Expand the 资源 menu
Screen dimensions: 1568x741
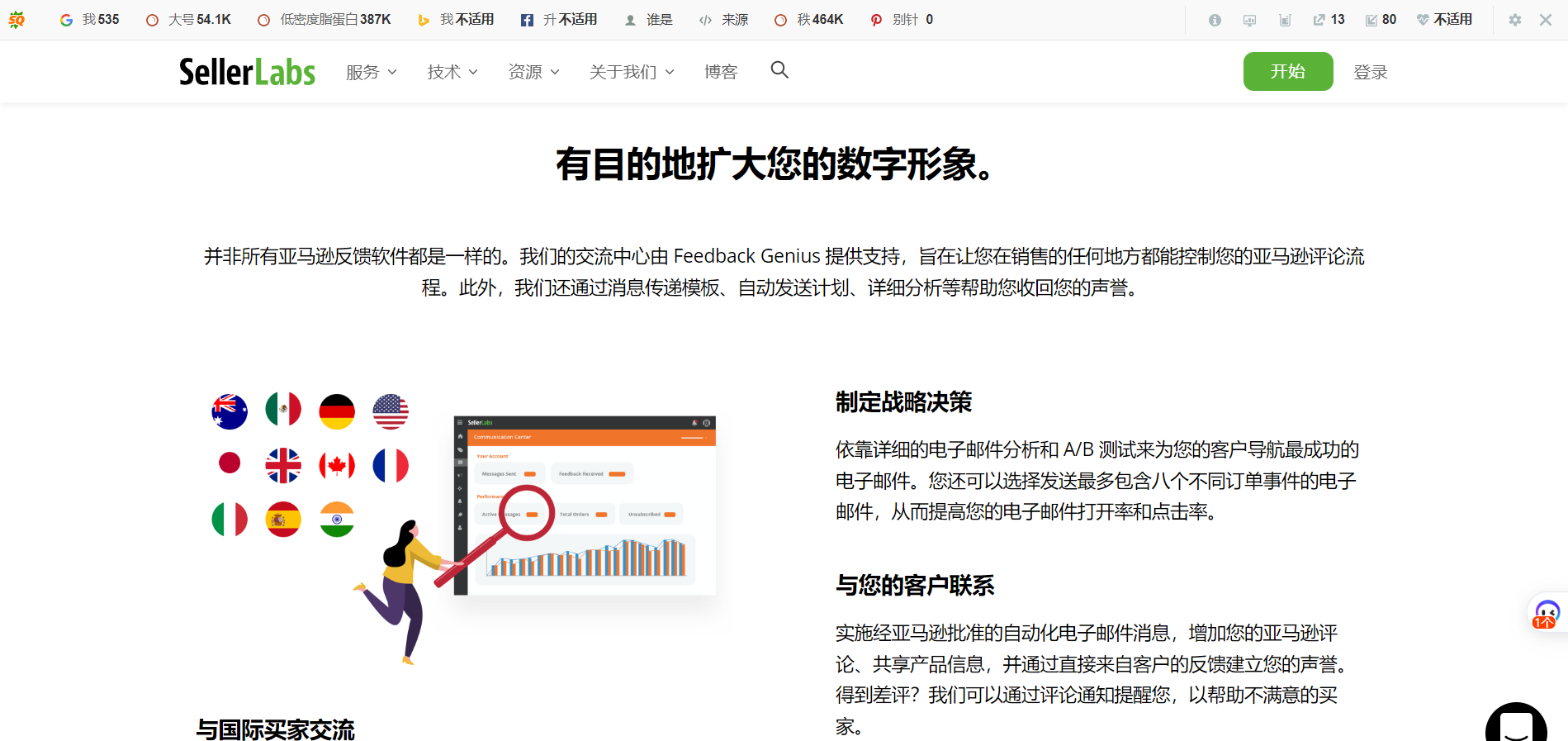click(533, 72)
